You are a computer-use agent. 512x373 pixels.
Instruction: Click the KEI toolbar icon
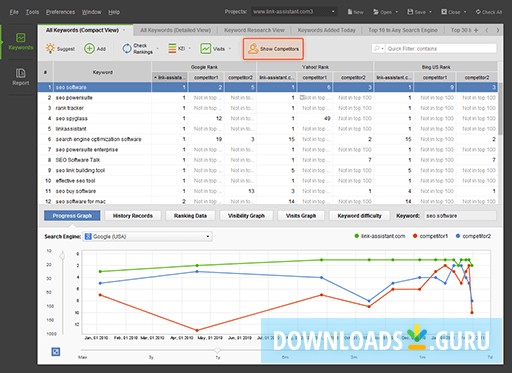point(172,49)
